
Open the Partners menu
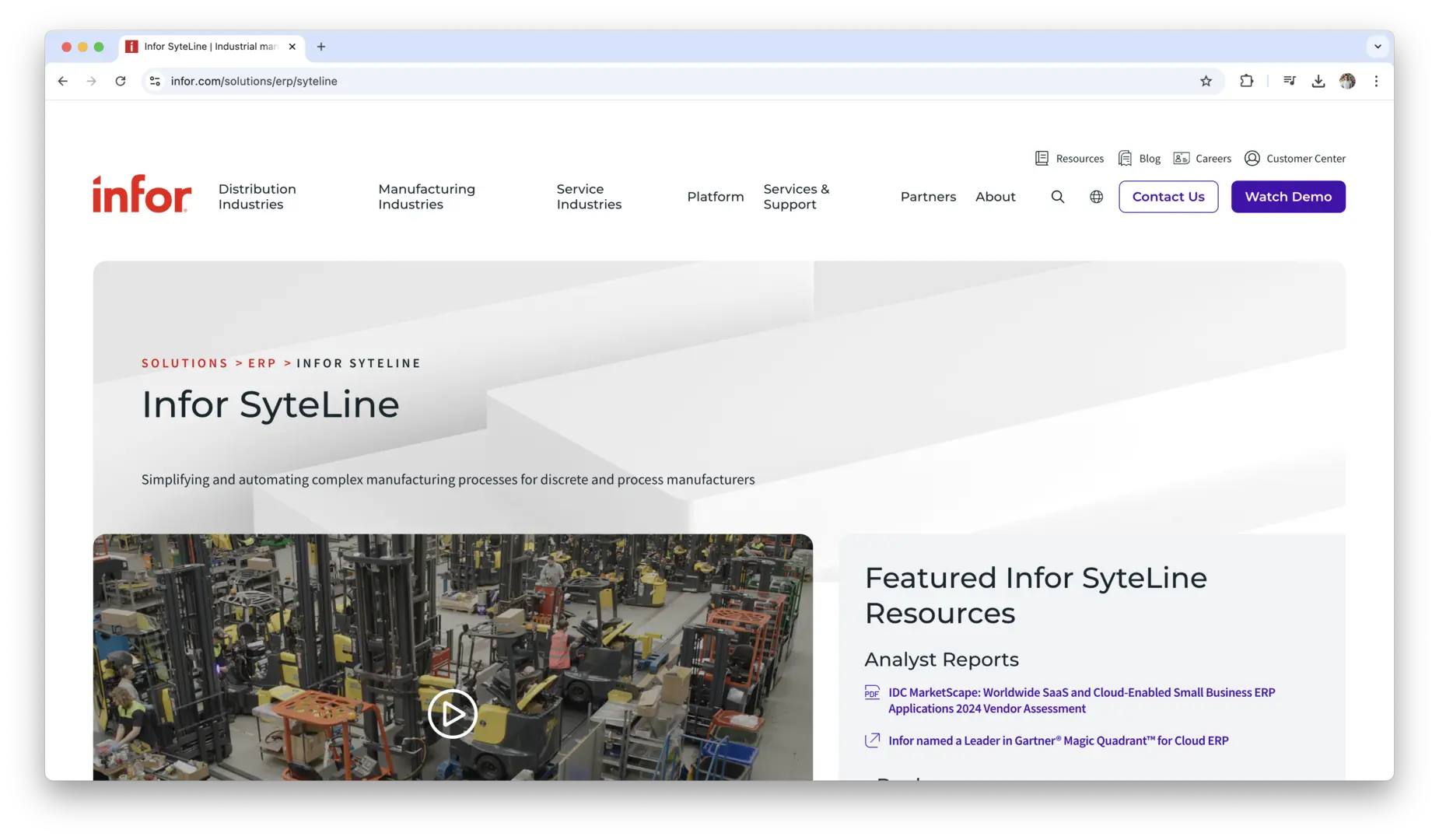point(928,197)
